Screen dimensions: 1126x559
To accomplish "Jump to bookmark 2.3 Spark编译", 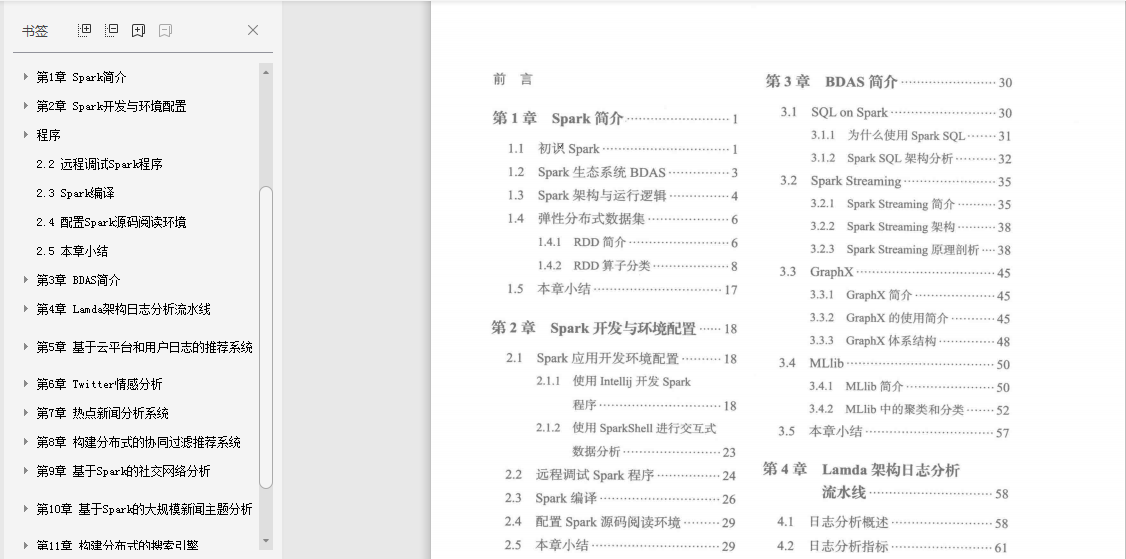I will [x=75, y=193].
